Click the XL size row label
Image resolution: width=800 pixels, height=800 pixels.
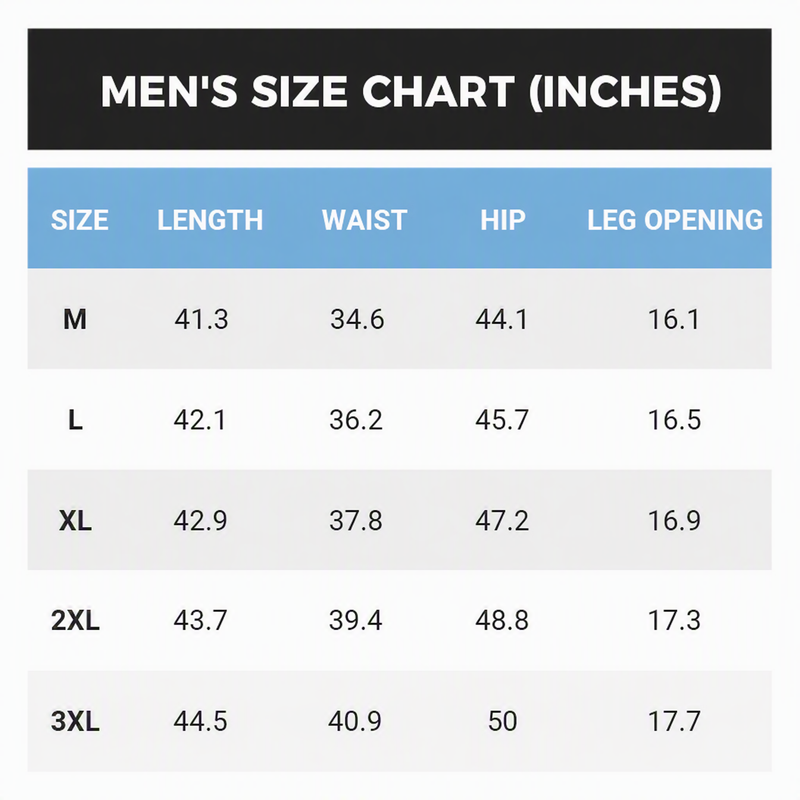coord(76,521)
